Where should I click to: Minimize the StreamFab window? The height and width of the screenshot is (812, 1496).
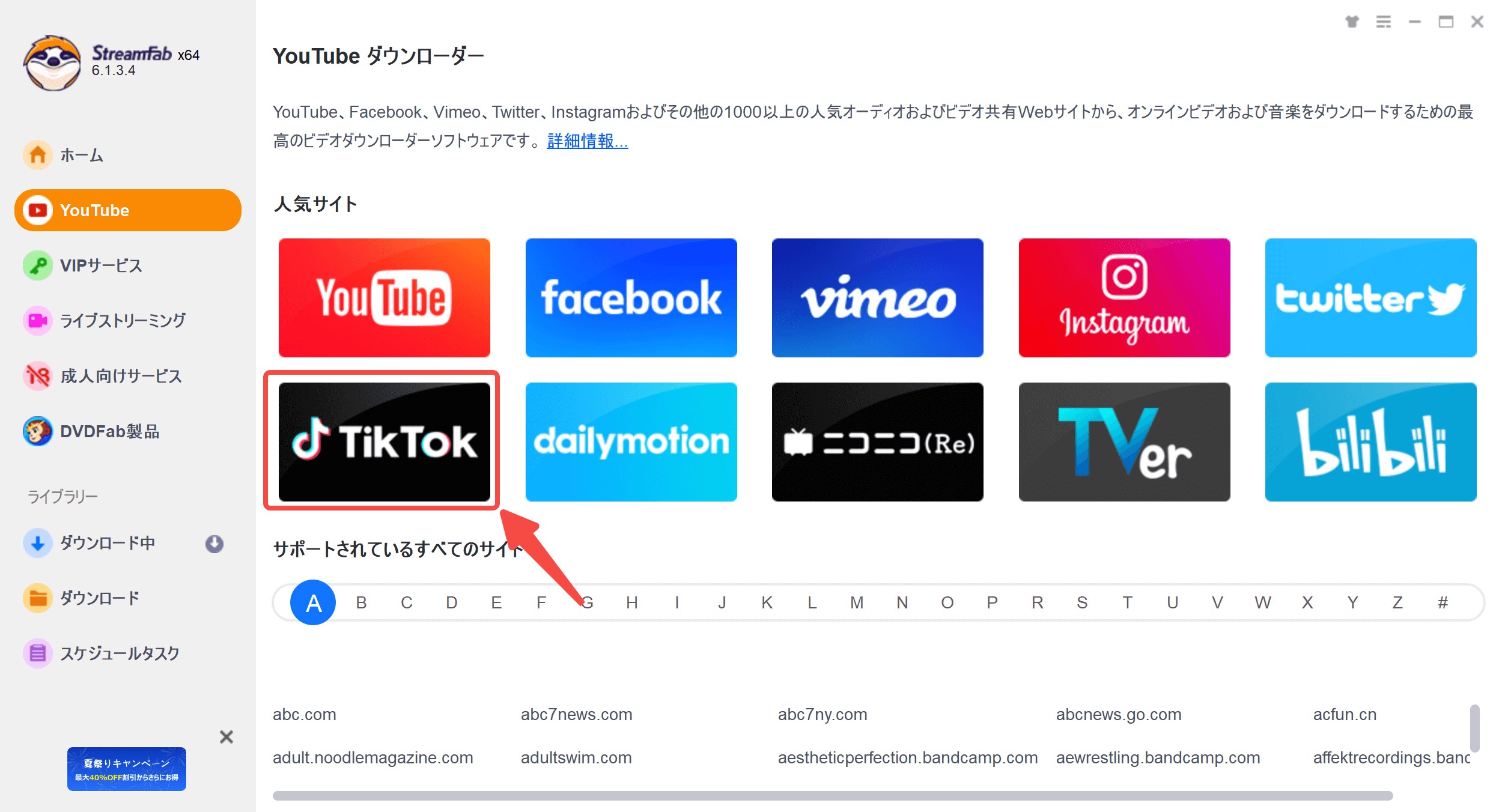tap(1415, 22)
